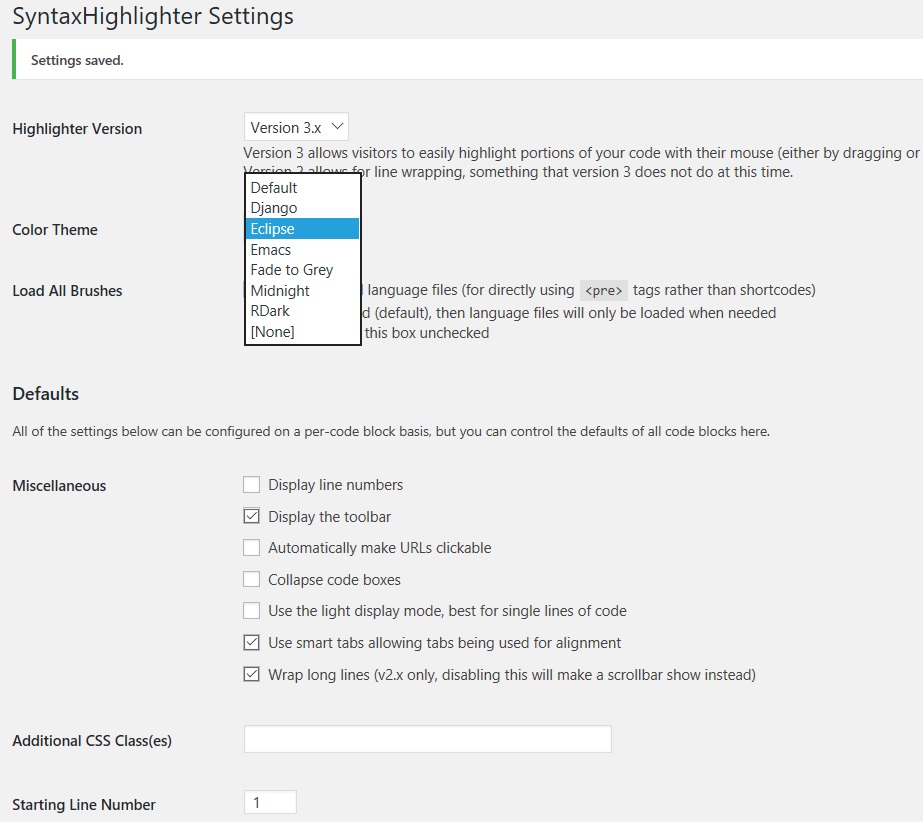The height and width of the screenshot is (822, 923).
Task: Tick the Collapse code boxes checkbox
Action: pyautogui.click(x=251, y=579)
